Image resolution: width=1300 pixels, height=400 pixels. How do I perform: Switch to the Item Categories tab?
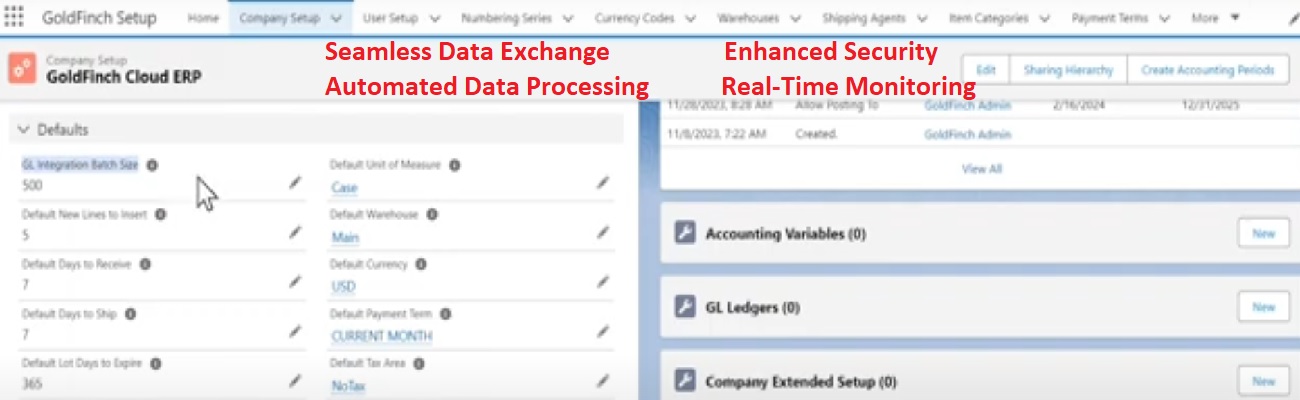click(x=987, y=18)
